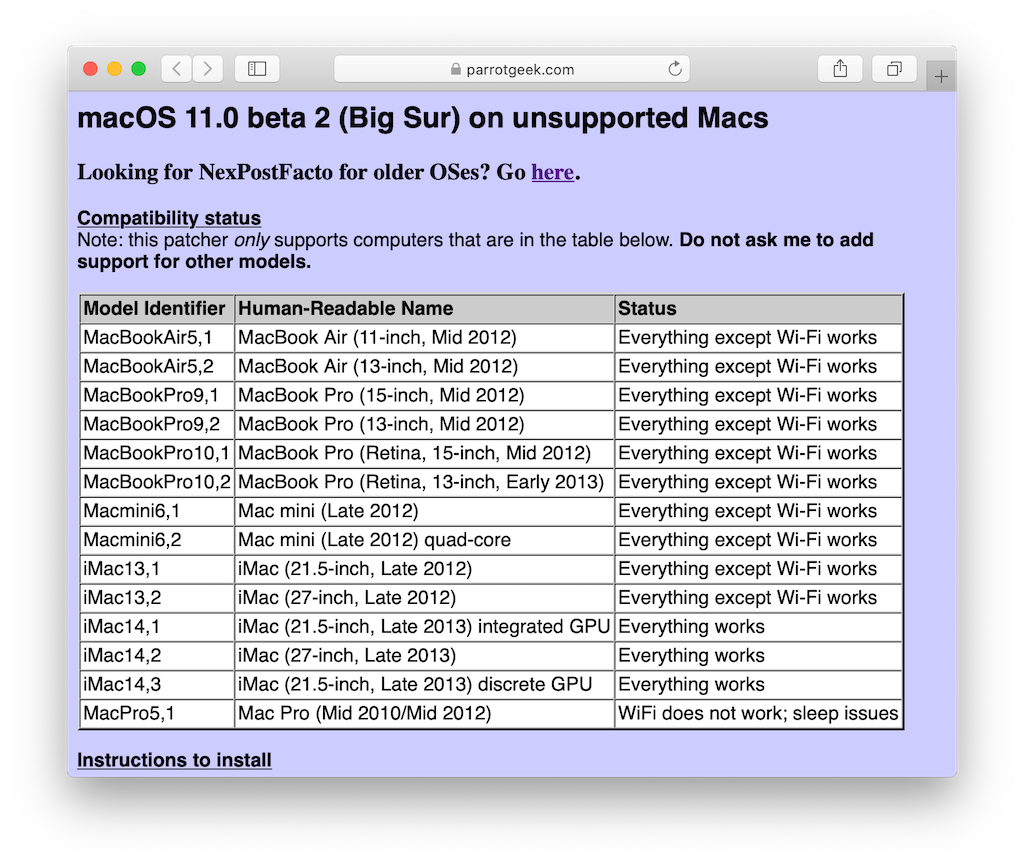Select the MacBookPro9,1 cell

pos(157,395)
